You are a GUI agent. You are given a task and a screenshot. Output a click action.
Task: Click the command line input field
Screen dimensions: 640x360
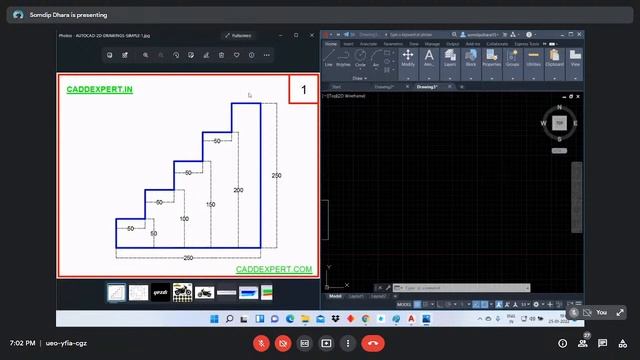coord(461,288)
